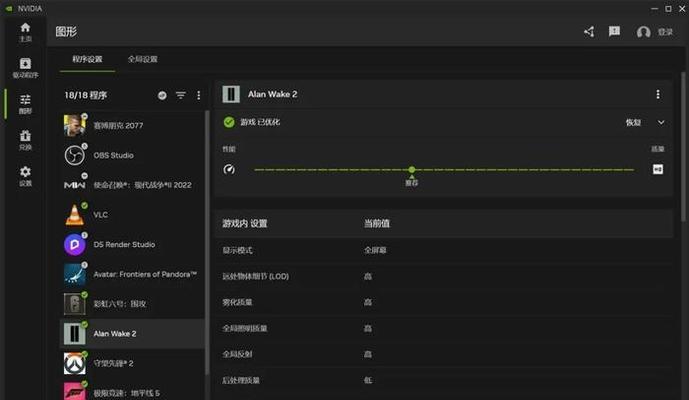689x400 pixels.
Task: Select VLC in program list
Action: click(x=132, y=215)
